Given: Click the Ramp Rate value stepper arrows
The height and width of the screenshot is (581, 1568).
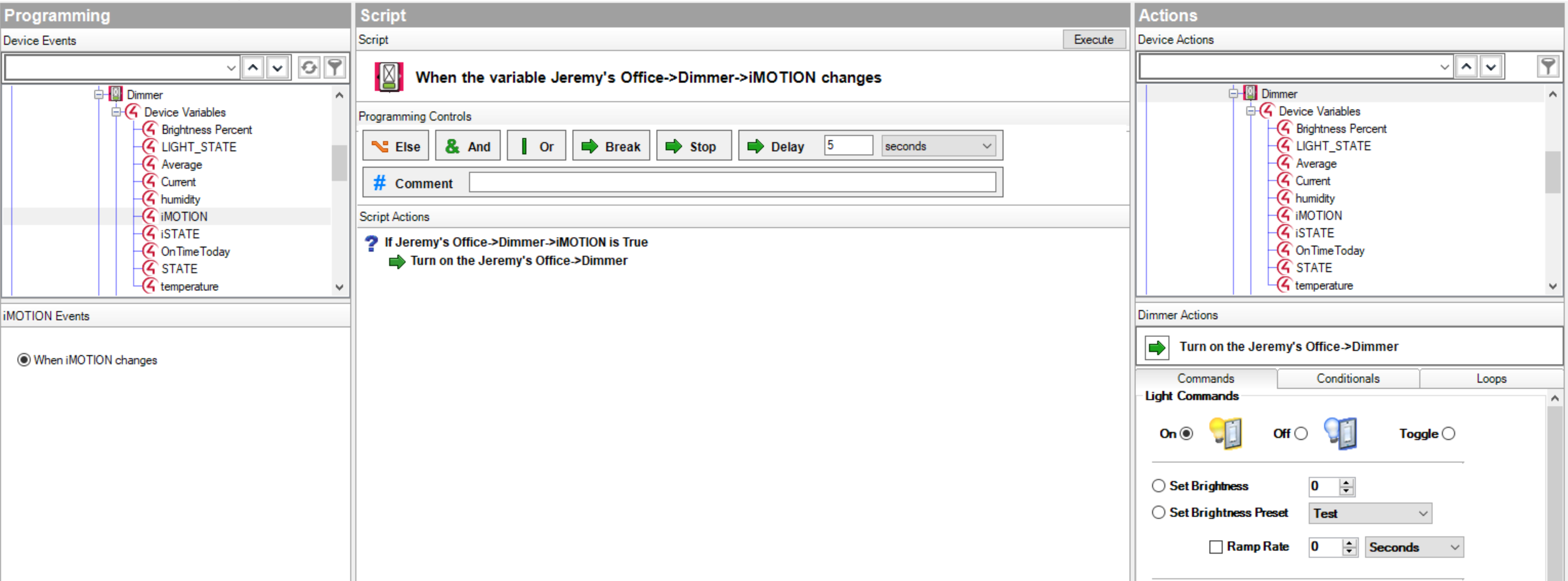Looking at the screenshot, I should (x=1350, y=547).
